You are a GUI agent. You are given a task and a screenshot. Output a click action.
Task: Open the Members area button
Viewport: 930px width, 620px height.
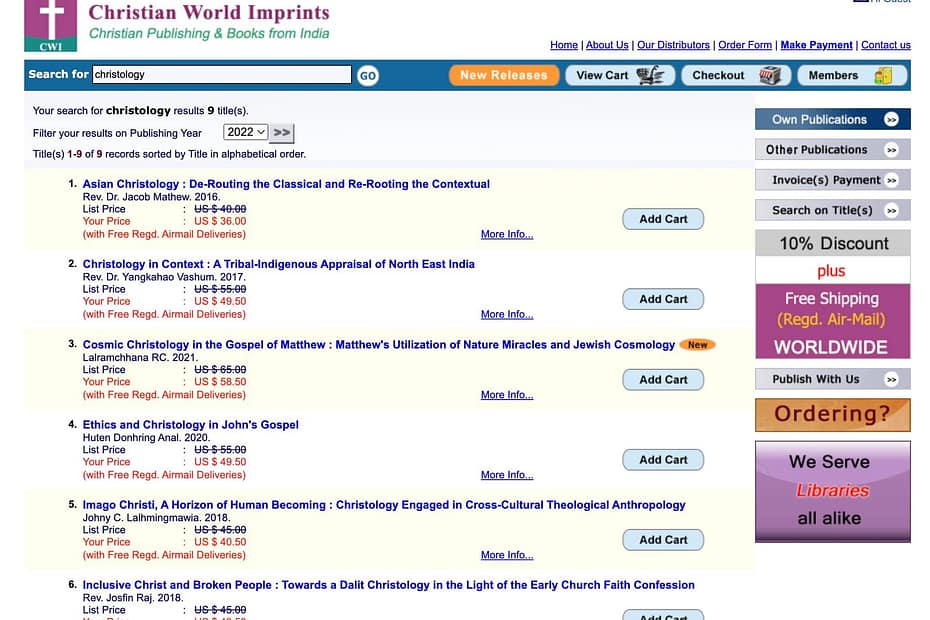849,75
